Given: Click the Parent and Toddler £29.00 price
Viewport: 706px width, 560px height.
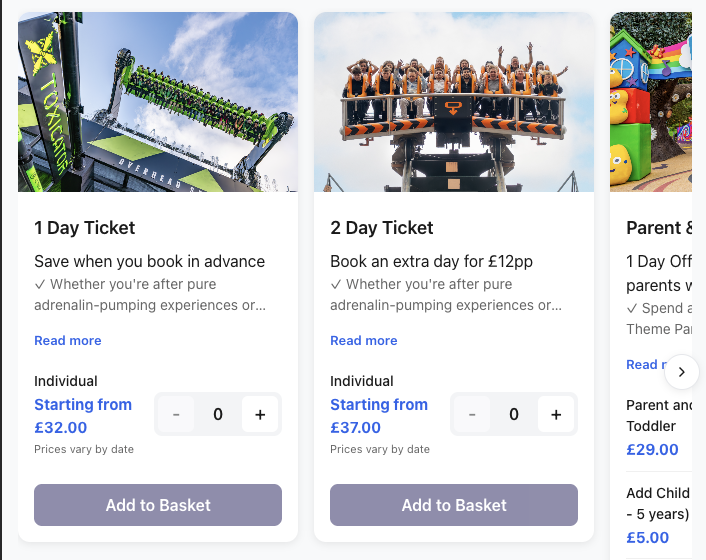Looking at the screenshot, I should (x=653, y=450).
